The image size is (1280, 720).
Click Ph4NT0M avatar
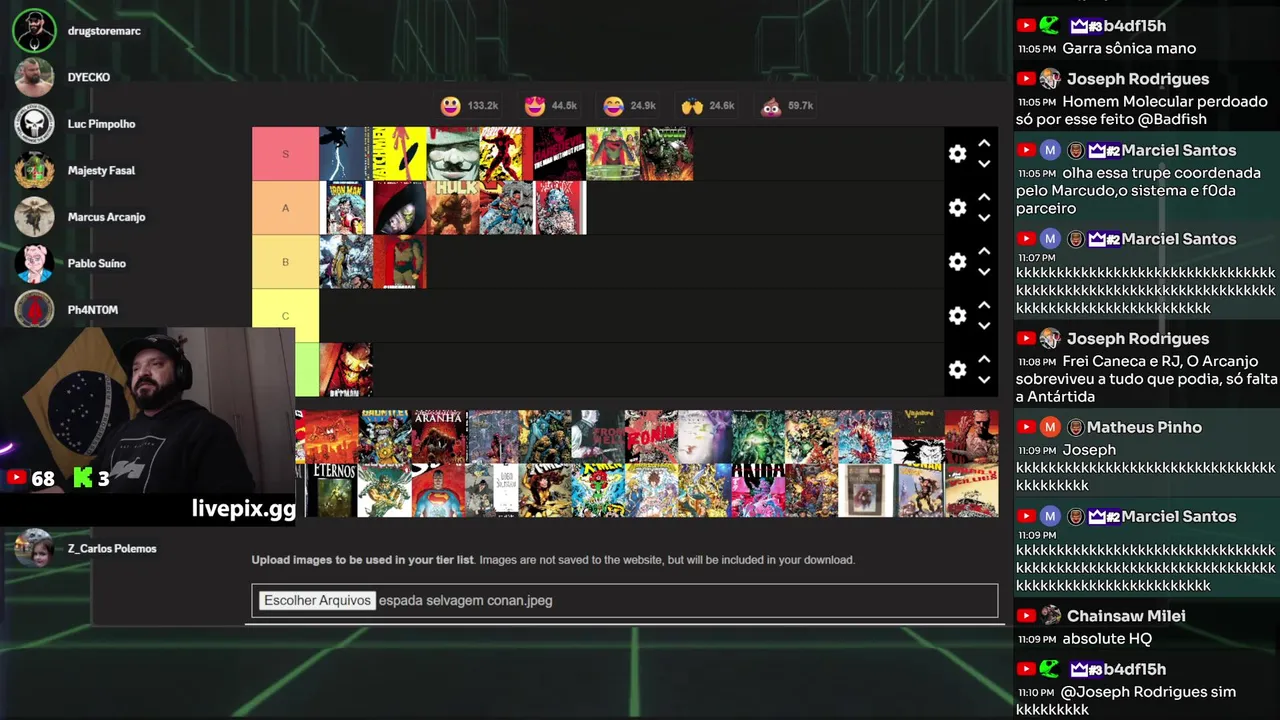(34, 308)
